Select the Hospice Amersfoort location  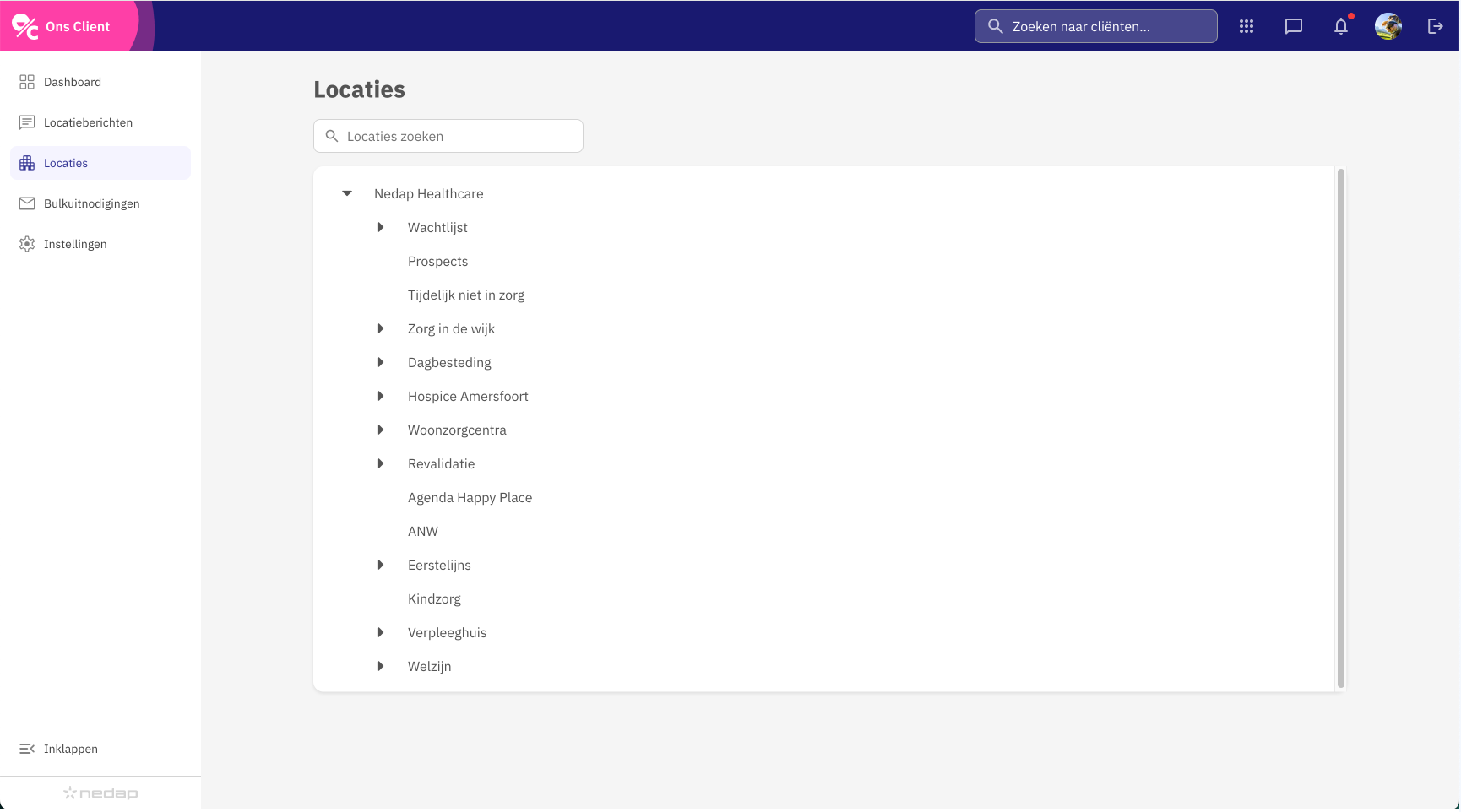coord(468,396)
